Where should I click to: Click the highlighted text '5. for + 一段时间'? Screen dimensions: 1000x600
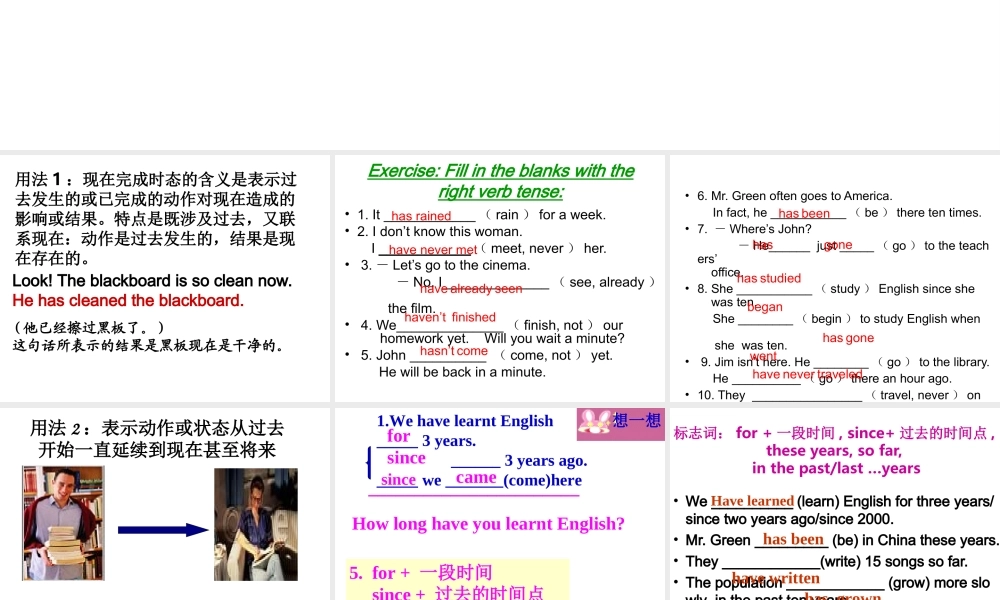point(420,573)
